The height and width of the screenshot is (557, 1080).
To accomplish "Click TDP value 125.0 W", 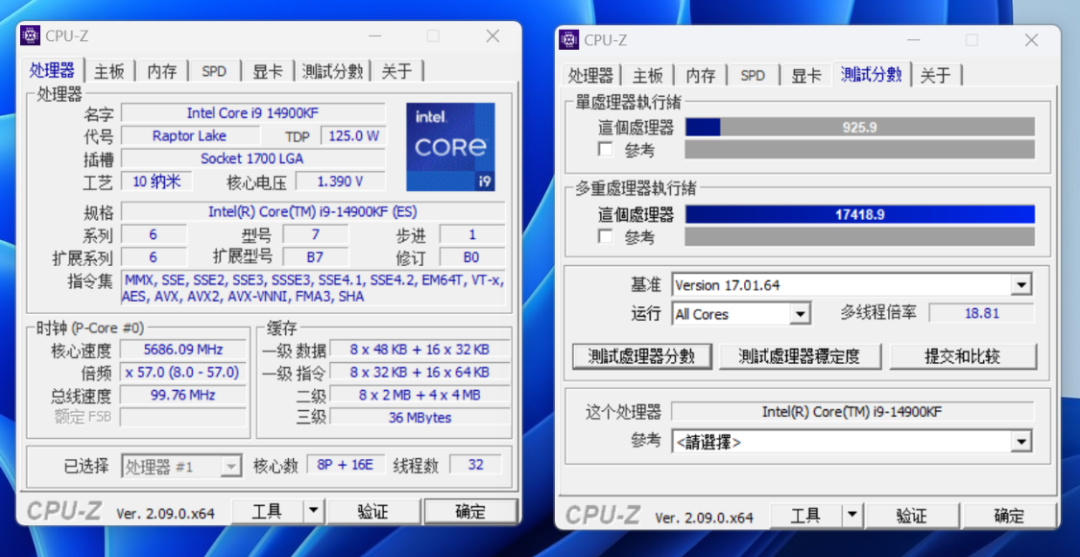I will (353, 136).
